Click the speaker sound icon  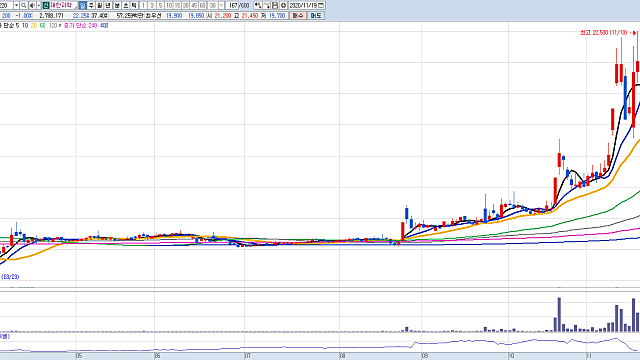click(32, 5)
